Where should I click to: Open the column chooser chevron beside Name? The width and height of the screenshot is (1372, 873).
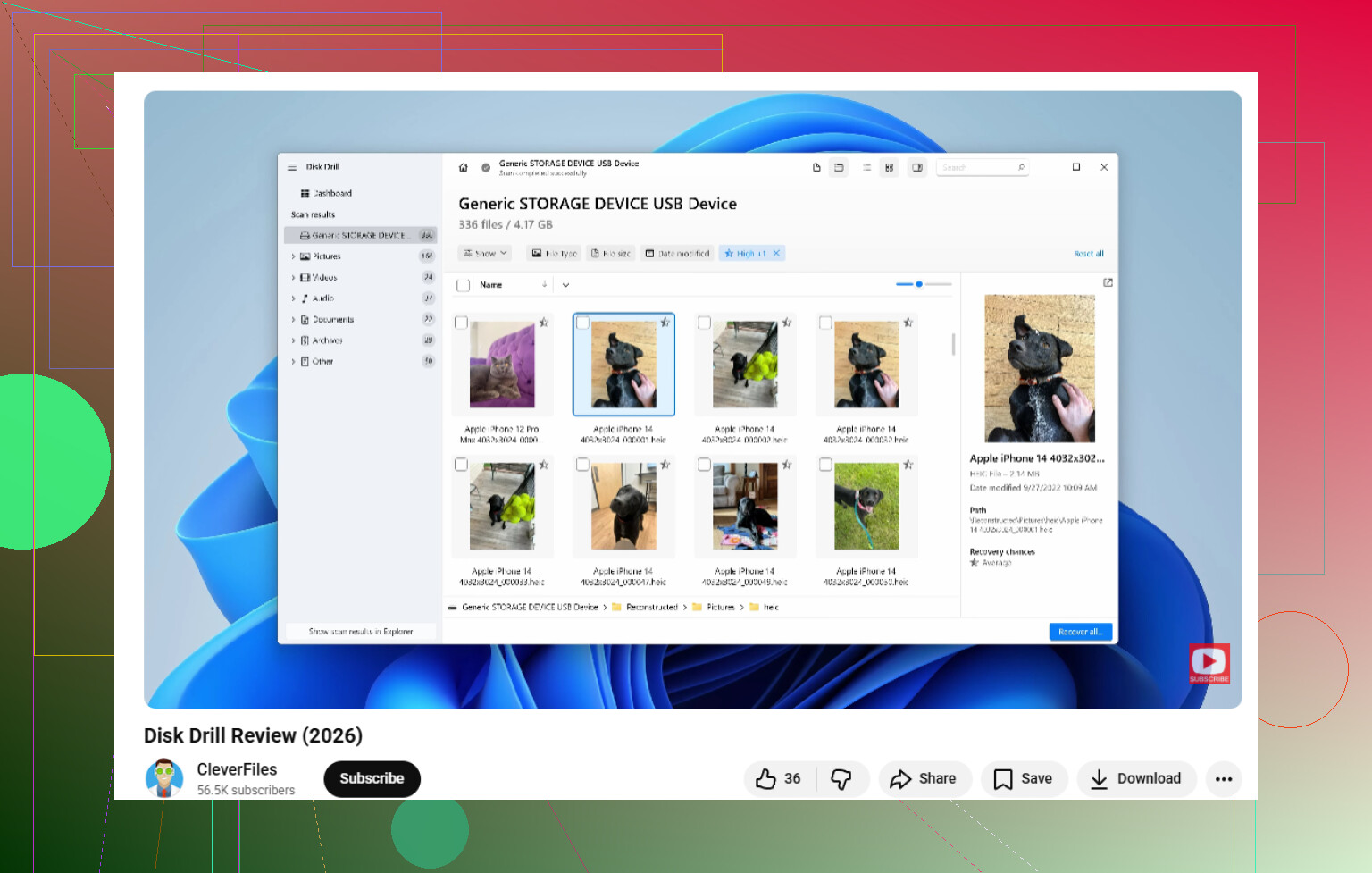pyautogui.click(x=565, y=285)
